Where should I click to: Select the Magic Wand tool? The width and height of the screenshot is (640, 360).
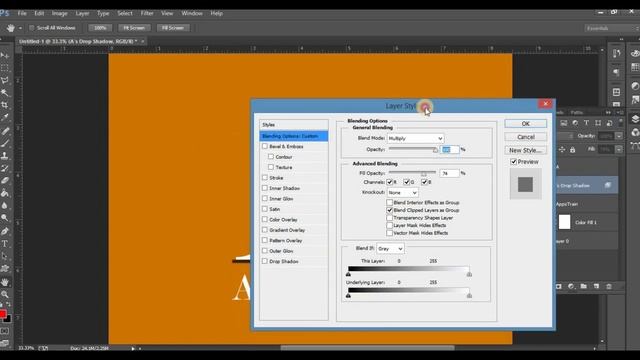click(5, 93)
